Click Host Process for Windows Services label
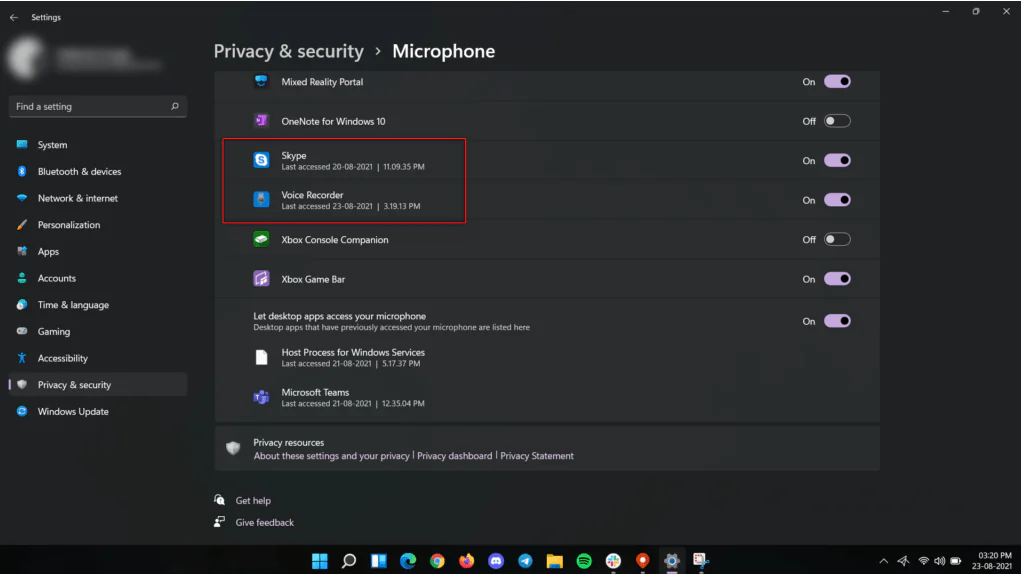The image size is (1021, 574). [x=353, y=352]
